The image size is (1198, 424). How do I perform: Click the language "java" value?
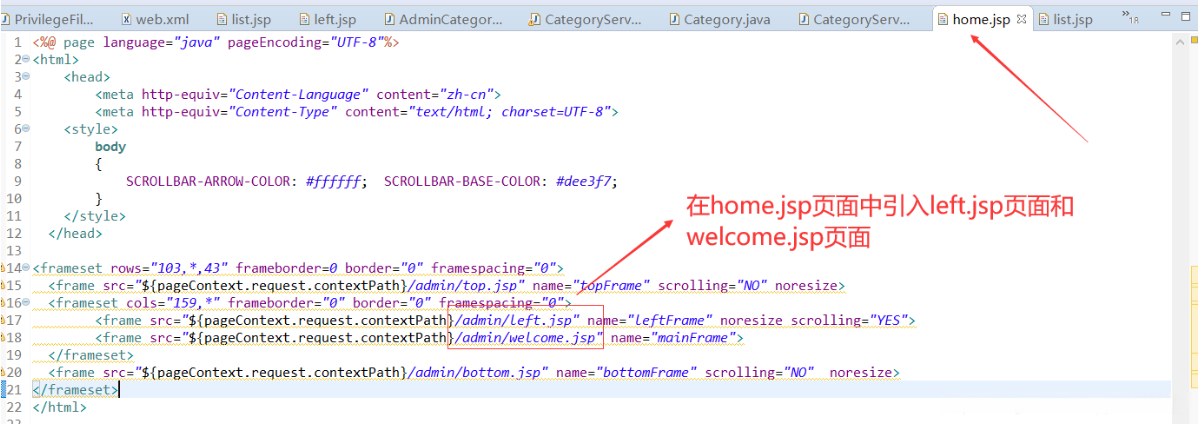click(196, 42)
